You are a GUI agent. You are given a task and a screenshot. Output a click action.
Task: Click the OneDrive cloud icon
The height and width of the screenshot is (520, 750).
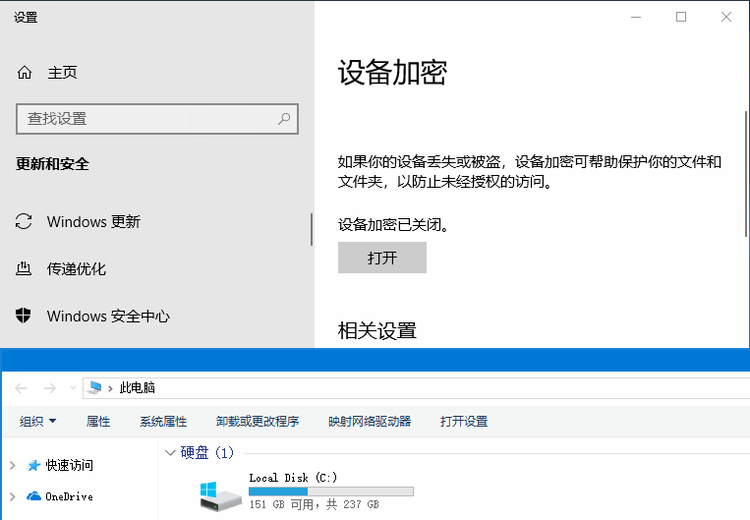(33, 496)
